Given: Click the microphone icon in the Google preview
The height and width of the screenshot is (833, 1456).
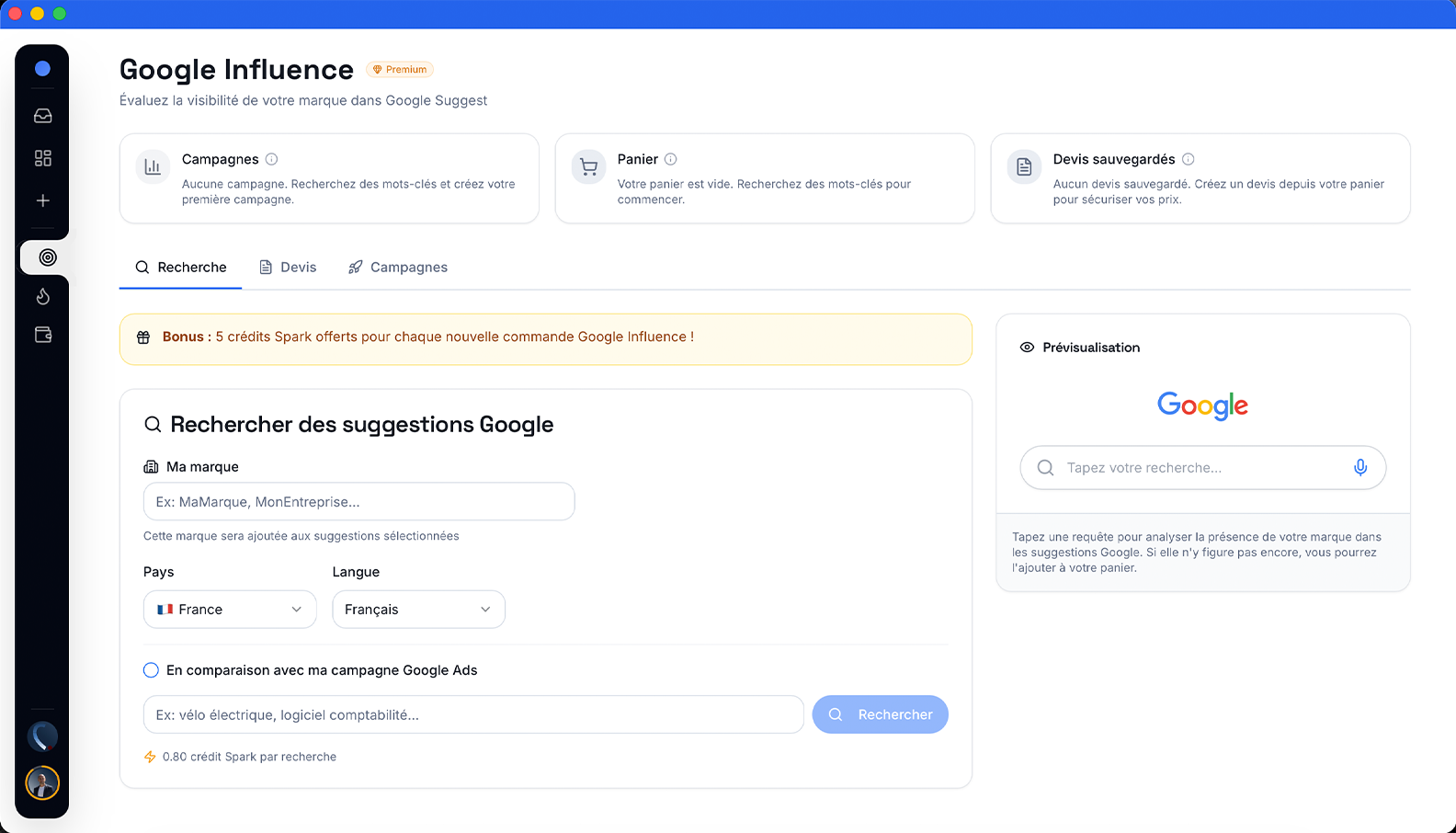Looking at the screenshot, I should pyautogui.click(x=1360, y=467).
